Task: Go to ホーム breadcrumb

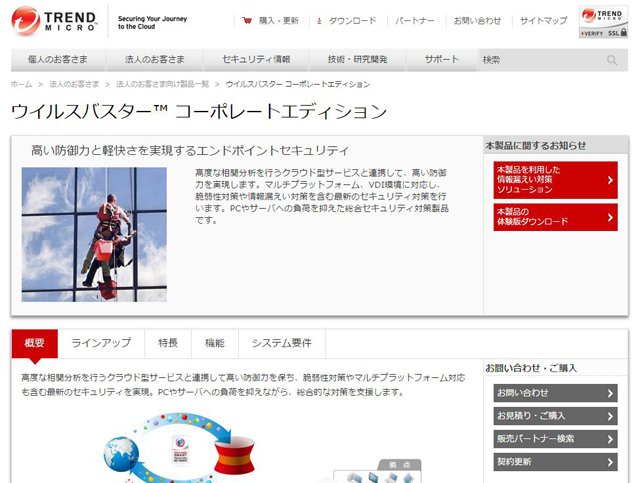Action: [x=21, y=84]
